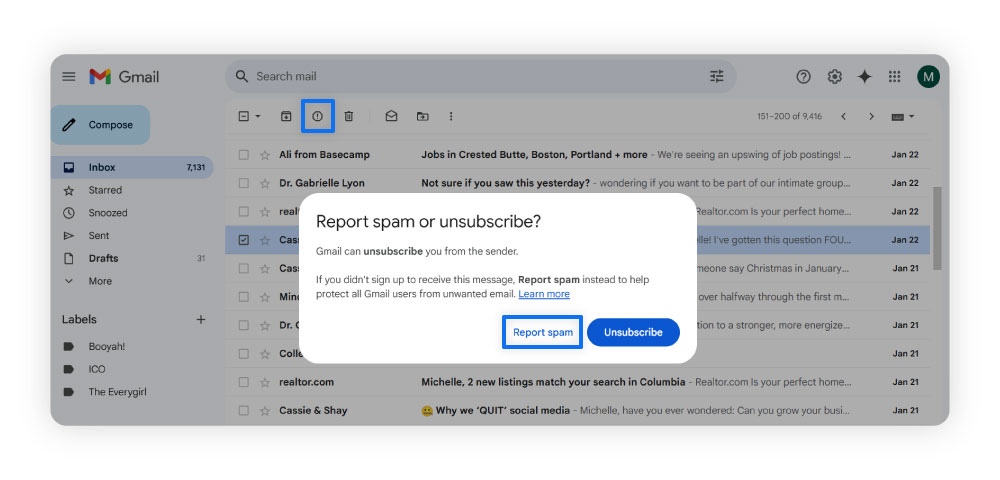Star the Ali from Basecamp email

265,155
